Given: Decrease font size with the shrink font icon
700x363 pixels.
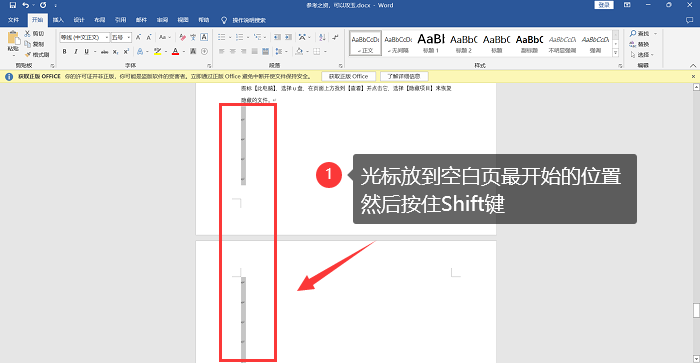Looking at the screenshot, I should tap(149, 38).
